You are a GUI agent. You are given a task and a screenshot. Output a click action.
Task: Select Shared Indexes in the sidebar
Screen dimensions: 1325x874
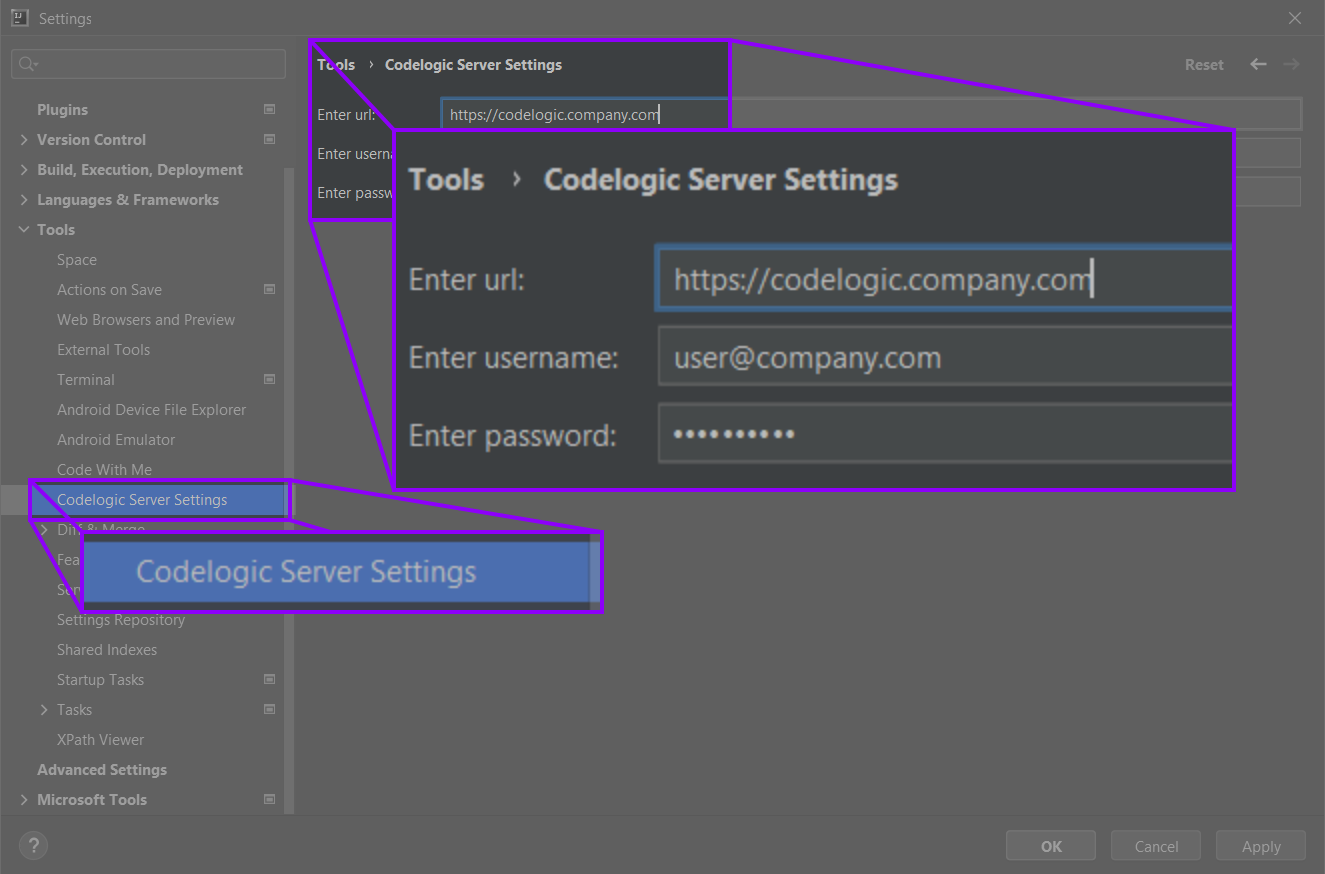pos(106,649)
